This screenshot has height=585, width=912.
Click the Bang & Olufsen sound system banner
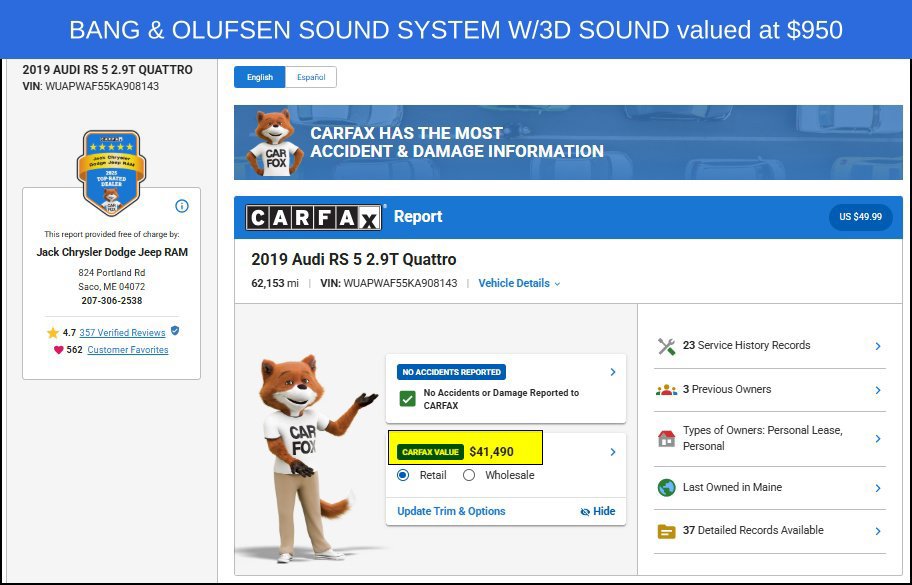tap(456, 30)
